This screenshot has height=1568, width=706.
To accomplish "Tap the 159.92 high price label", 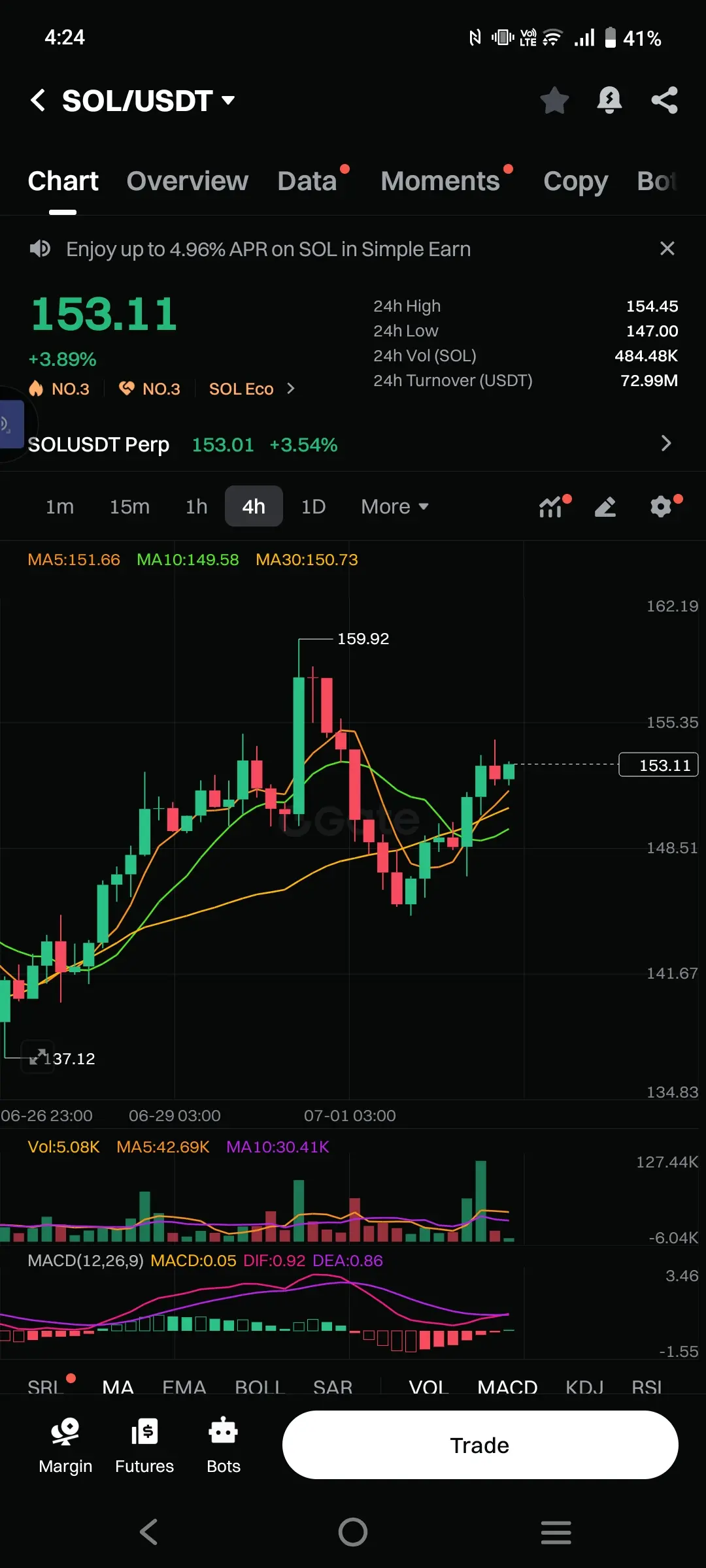I will (363, 639).
